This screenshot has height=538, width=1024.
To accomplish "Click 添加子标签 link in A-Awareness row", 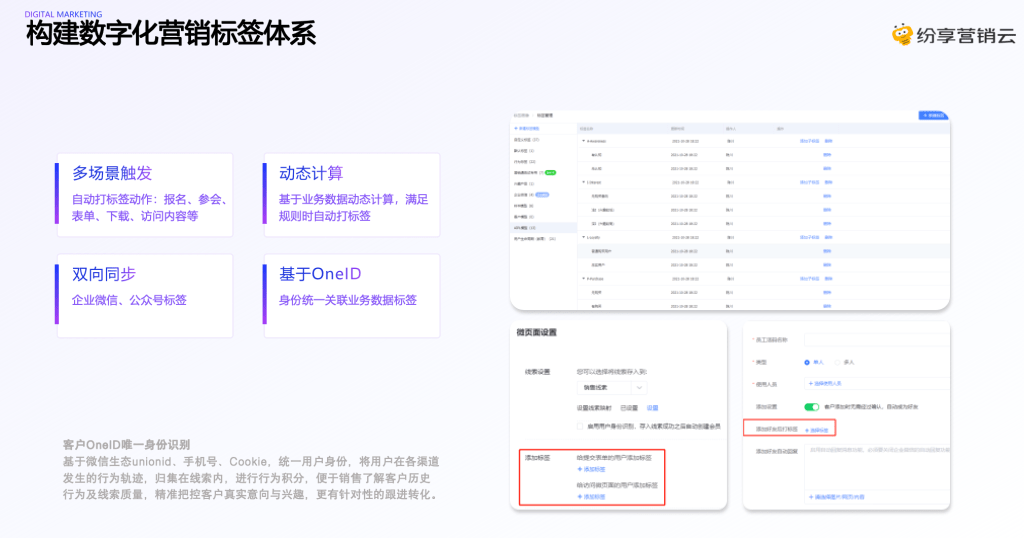I will pos(809,141).
